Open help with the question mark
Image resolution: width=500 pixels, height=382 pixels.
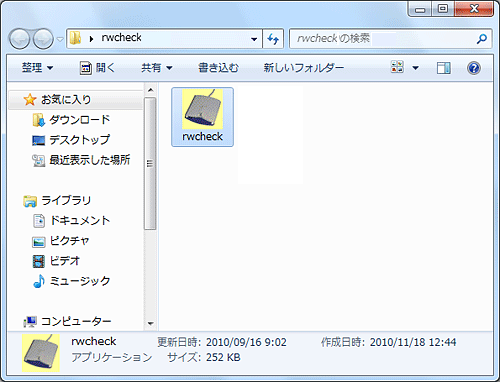coord(474,68)
